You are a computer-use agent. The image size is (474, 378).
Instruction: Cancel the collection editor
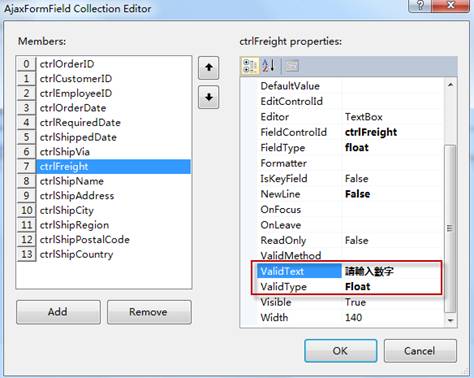[x=420, y=351]
